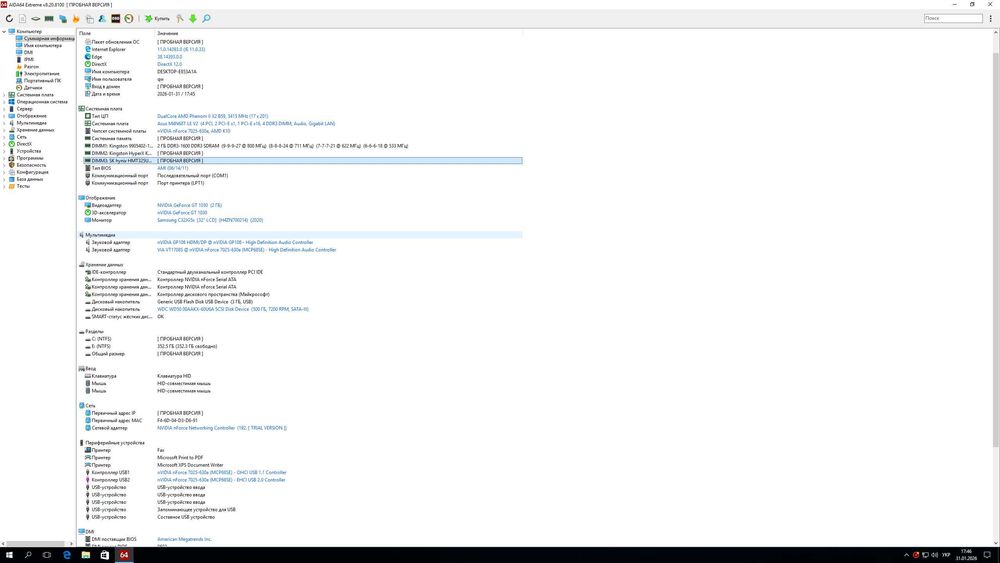This screenshot has width=1000, height=563.
Task: Open the nVIDIA nForce Networking Controller link
Action: pyautogui.click(x=222, y=428)
